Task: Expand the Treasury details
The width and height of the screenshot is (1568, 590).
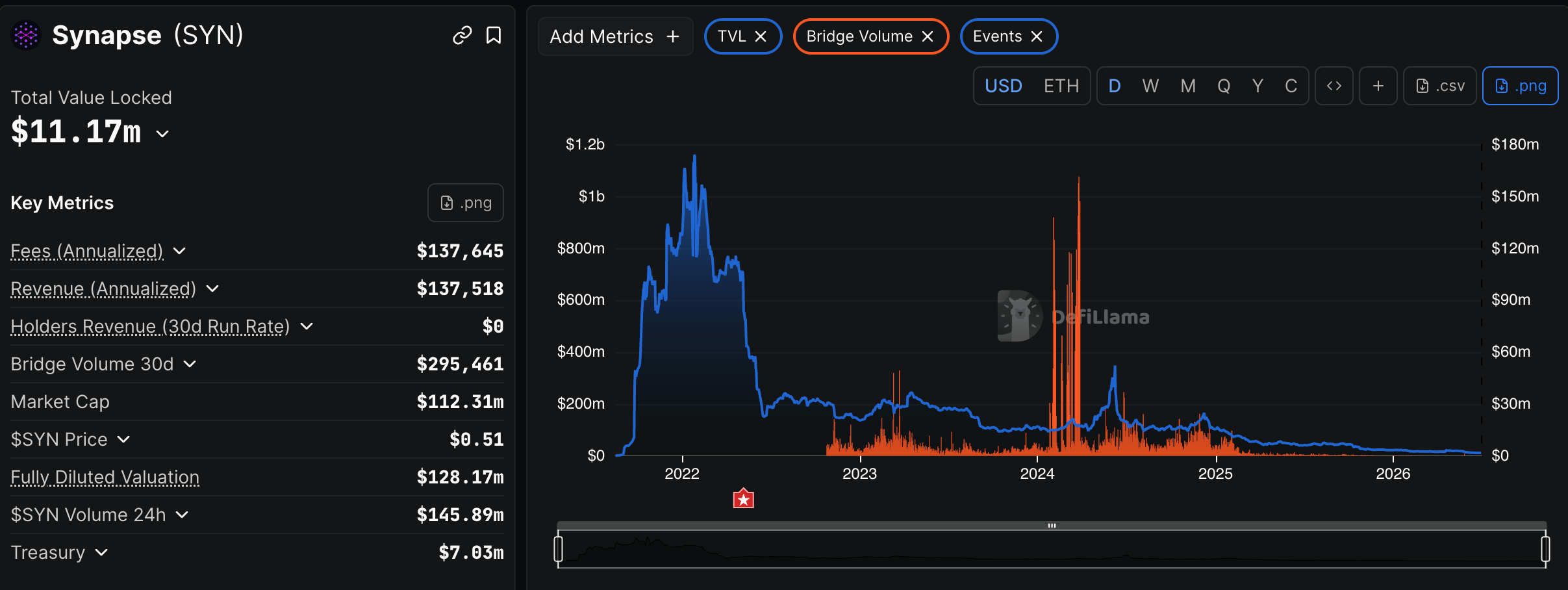Action: click(x=101, y=552)
